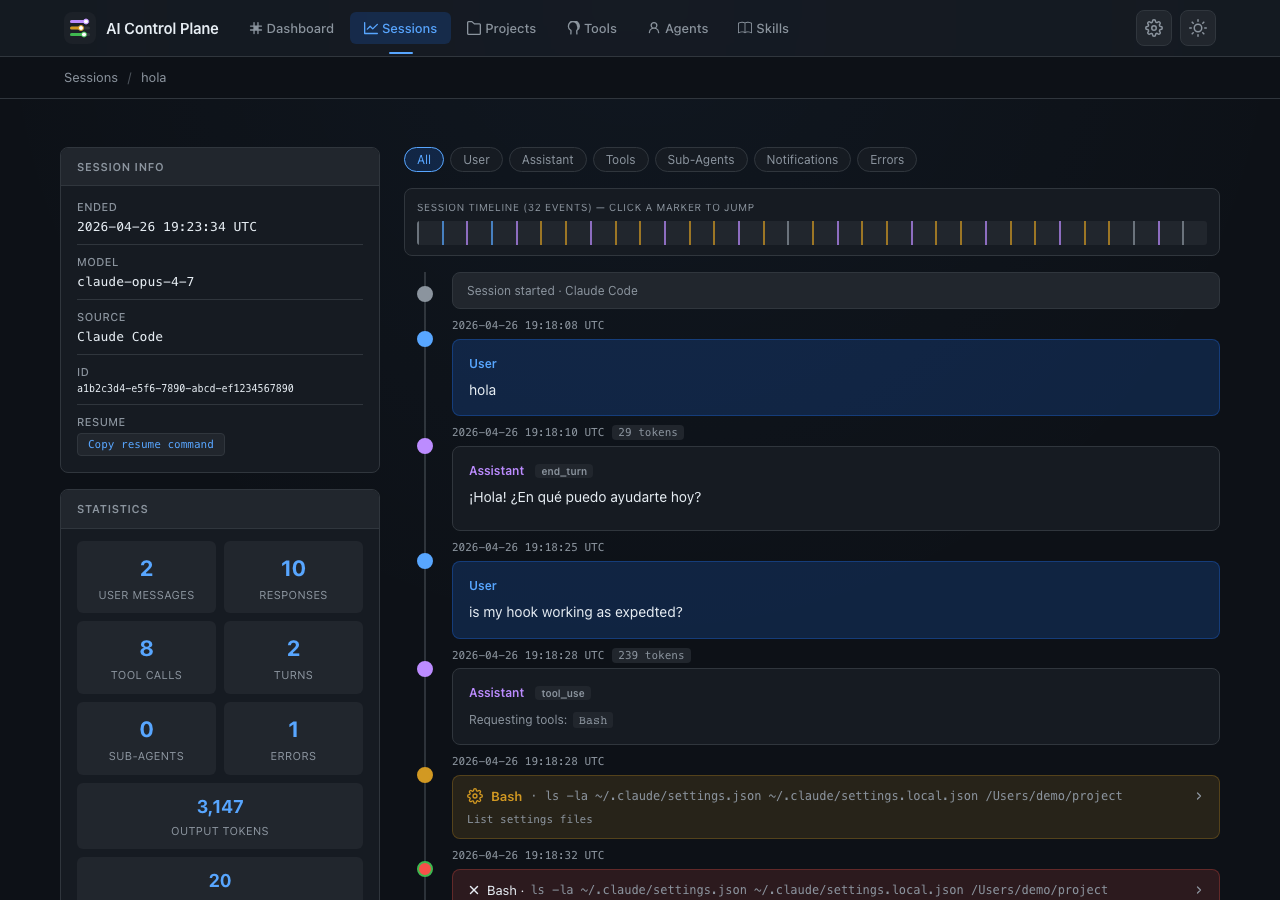The height and width of the screenshot is (900, 1280).
Task: Click the timestamp 2026-04-26 19:18:25 UTC
Action: pyautogui.click(x=528, y=547)
